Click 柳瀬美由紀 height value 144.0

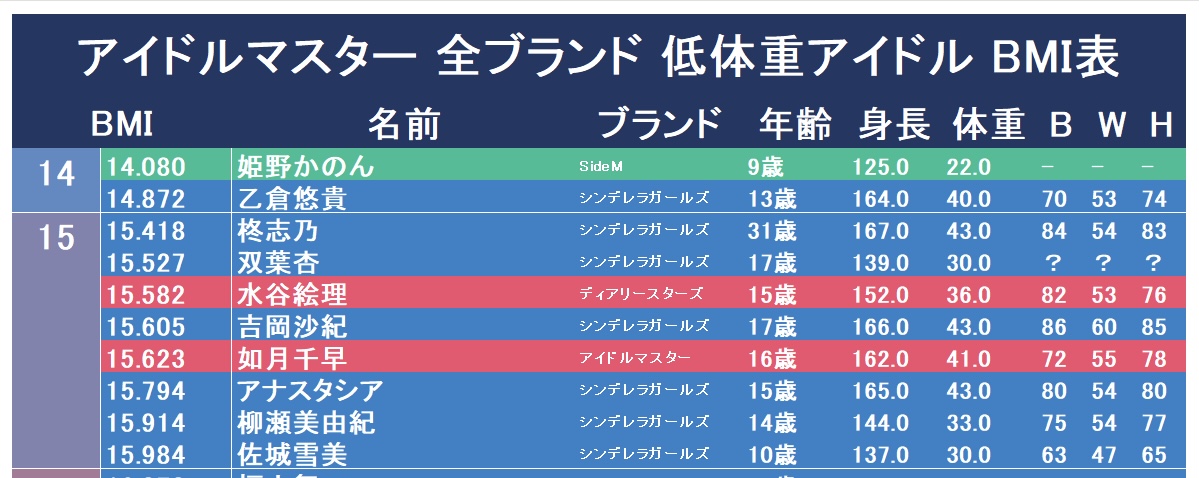[881, 423]
